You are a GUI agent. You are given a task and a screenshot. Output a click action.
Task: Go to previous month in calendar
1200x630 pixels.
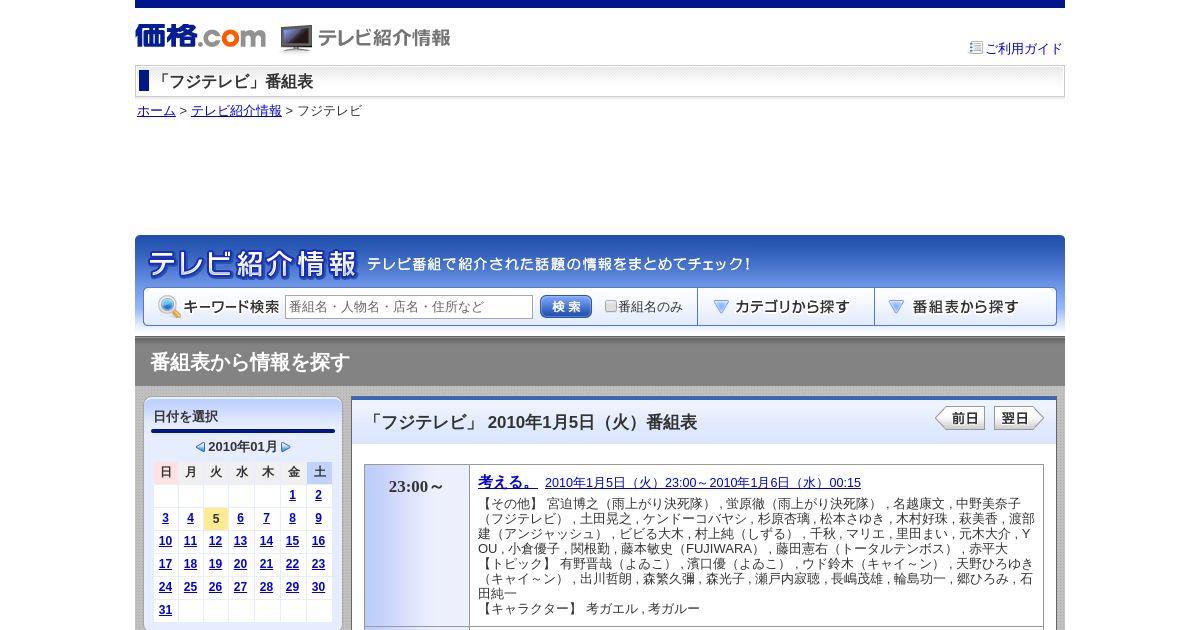(x=200, y=447)
